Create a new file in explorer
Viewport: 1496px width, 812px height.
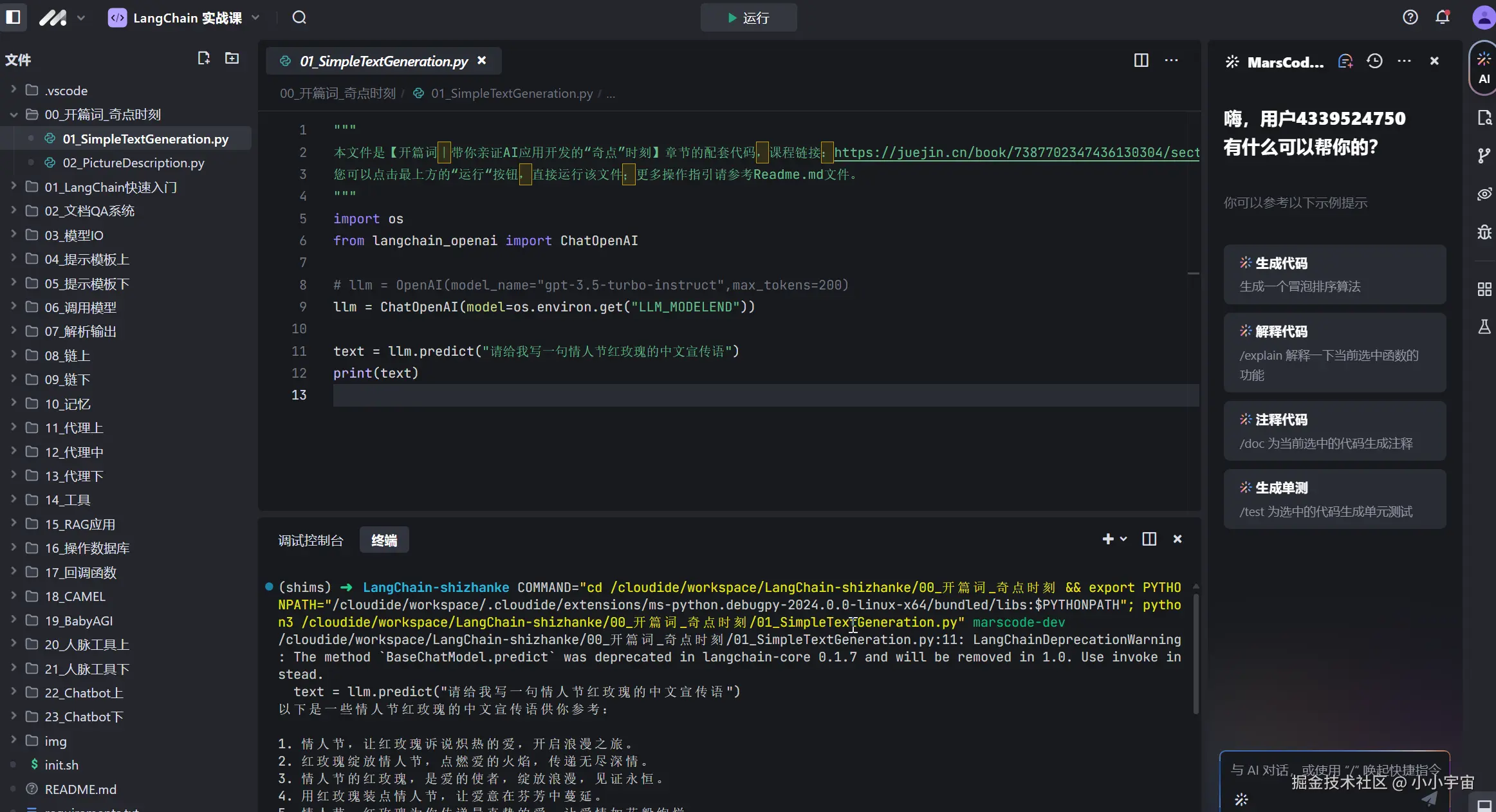203,59
